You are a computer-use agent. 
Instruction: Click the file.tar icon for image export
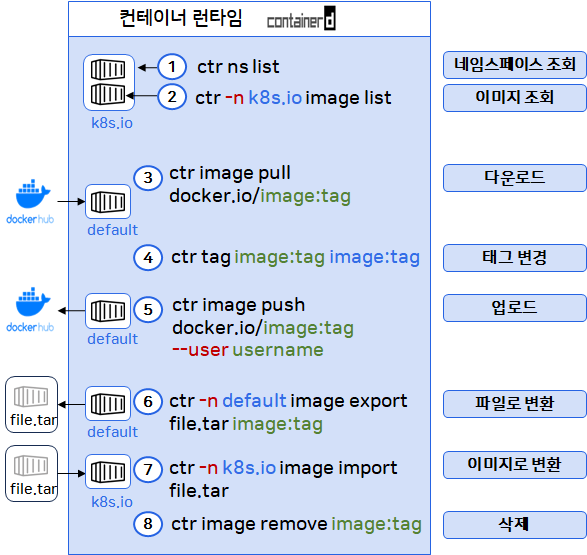pos(31,405)
